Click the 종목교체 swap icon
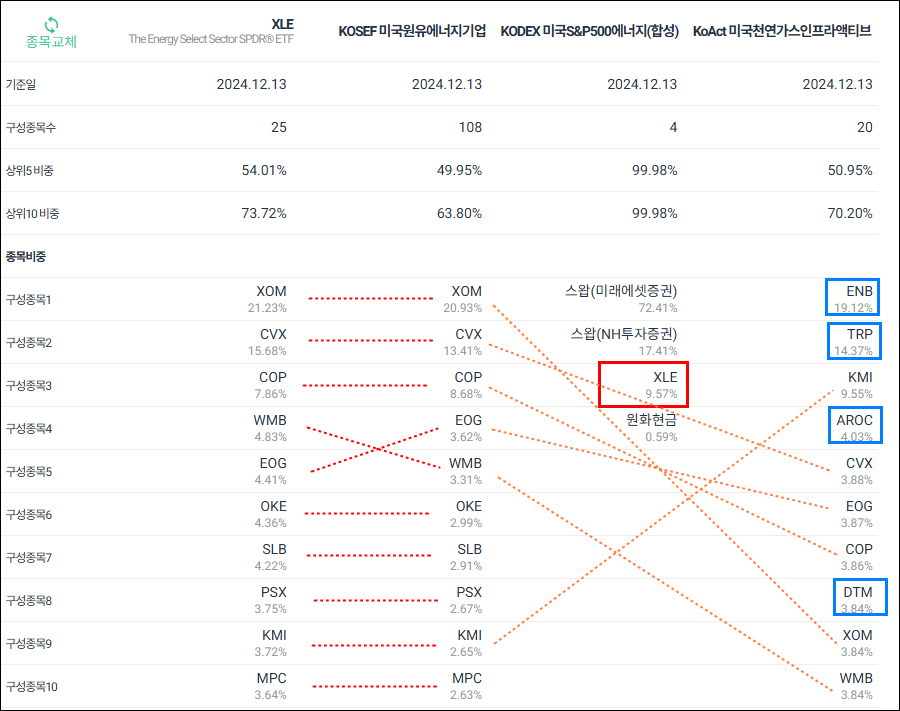The width and height of the screenshot is (900, 711). coord(51,25)
